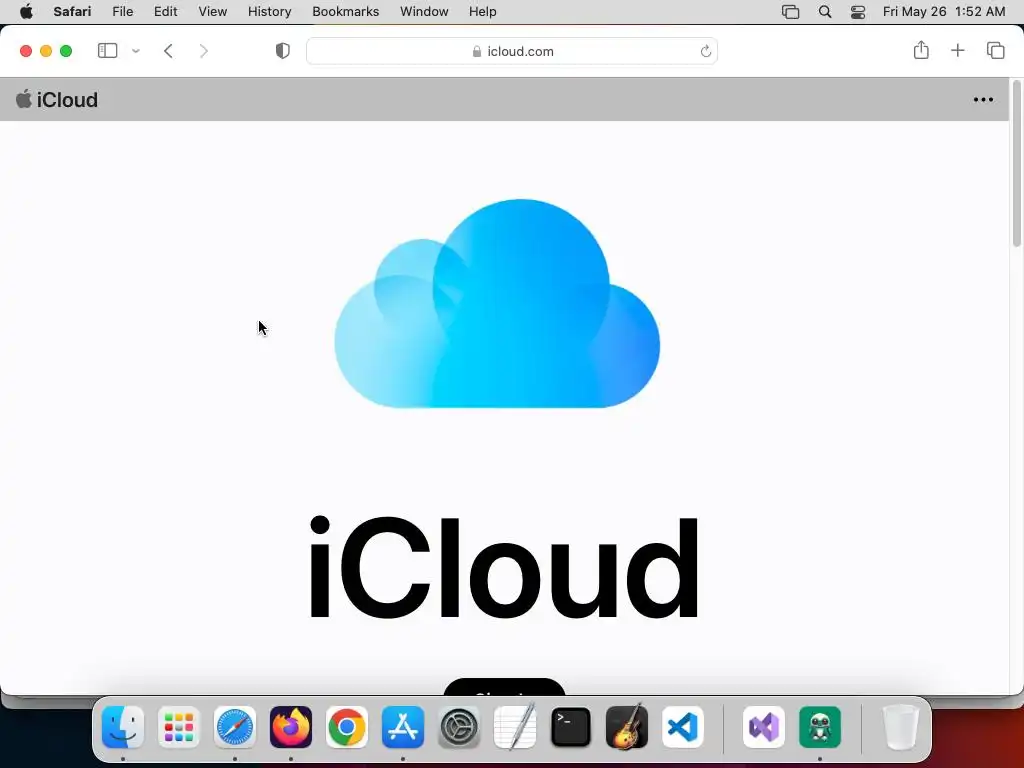Viewport: 1024px width, 768px height.
Task: Open the Apple menu
Action: (x=26, y=12)
